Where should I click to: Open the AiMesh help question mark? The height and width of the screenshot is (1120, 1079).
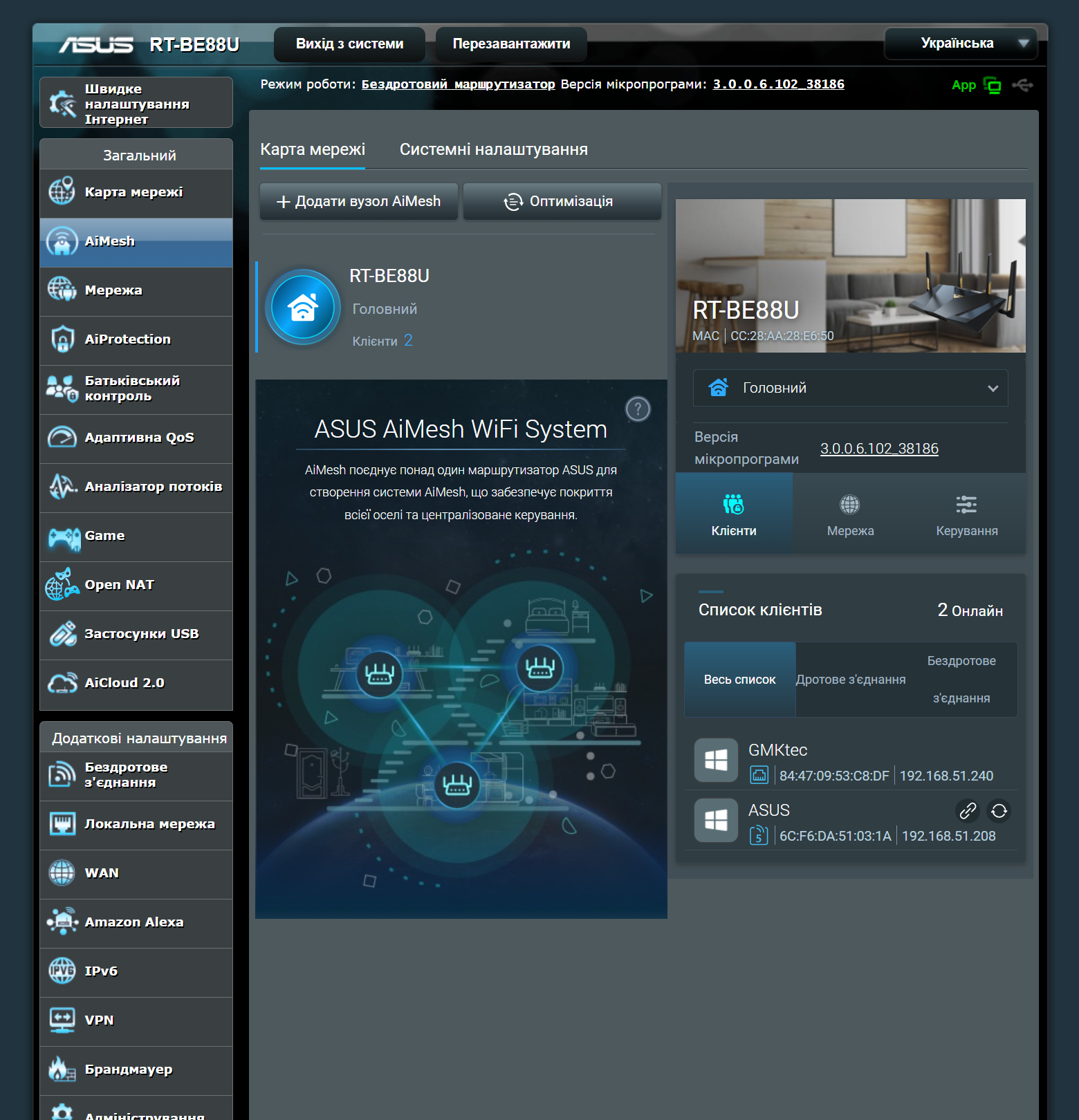coord(638,409)
